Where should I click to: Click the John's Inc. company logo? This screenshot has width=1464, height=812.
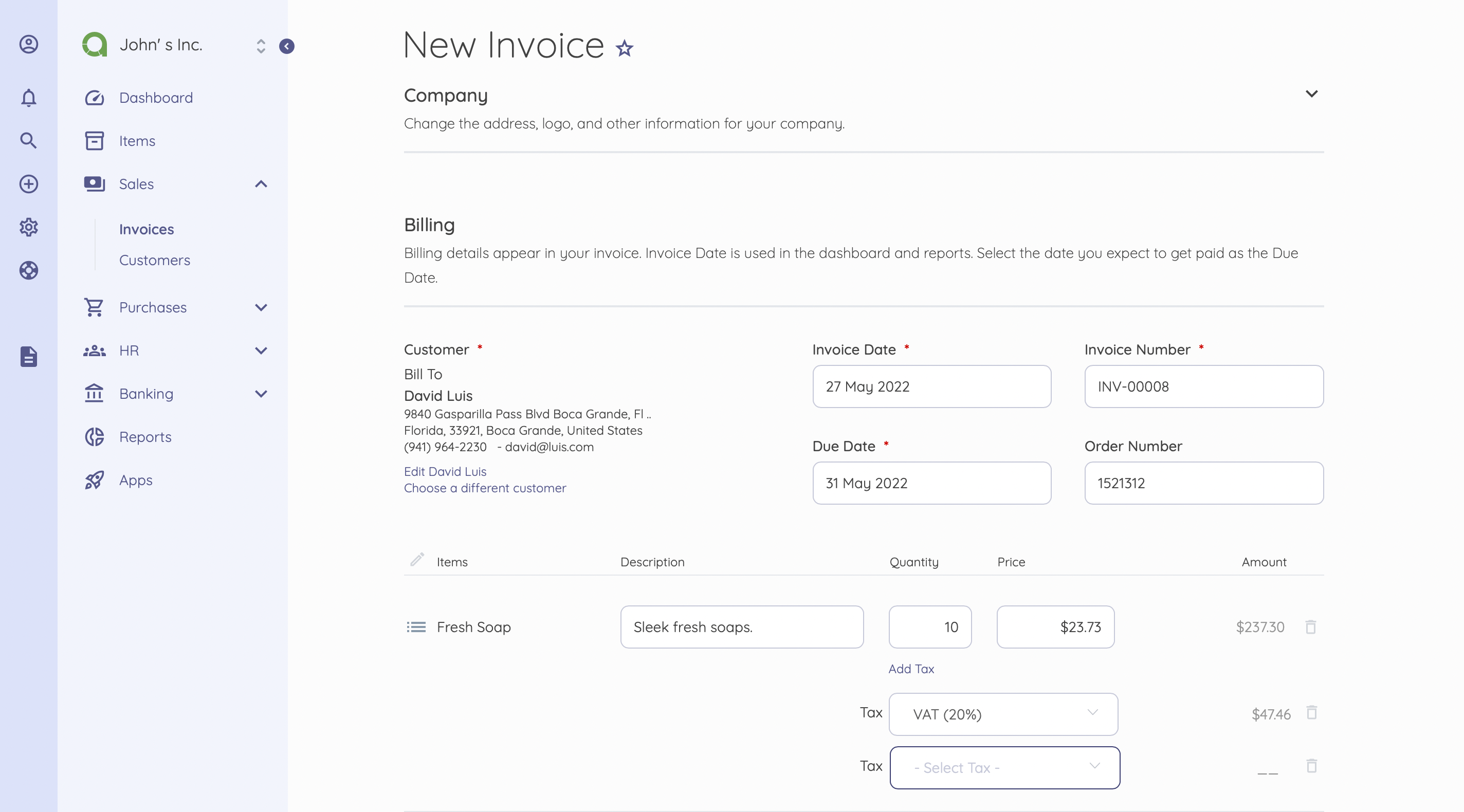click(95, 44)
